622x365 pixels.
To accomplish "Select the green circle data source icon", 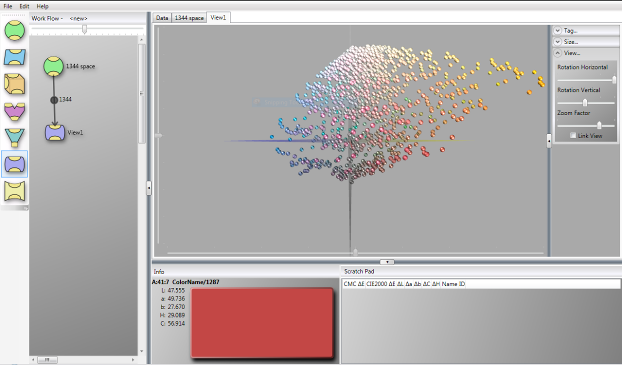I will point(15,31).
